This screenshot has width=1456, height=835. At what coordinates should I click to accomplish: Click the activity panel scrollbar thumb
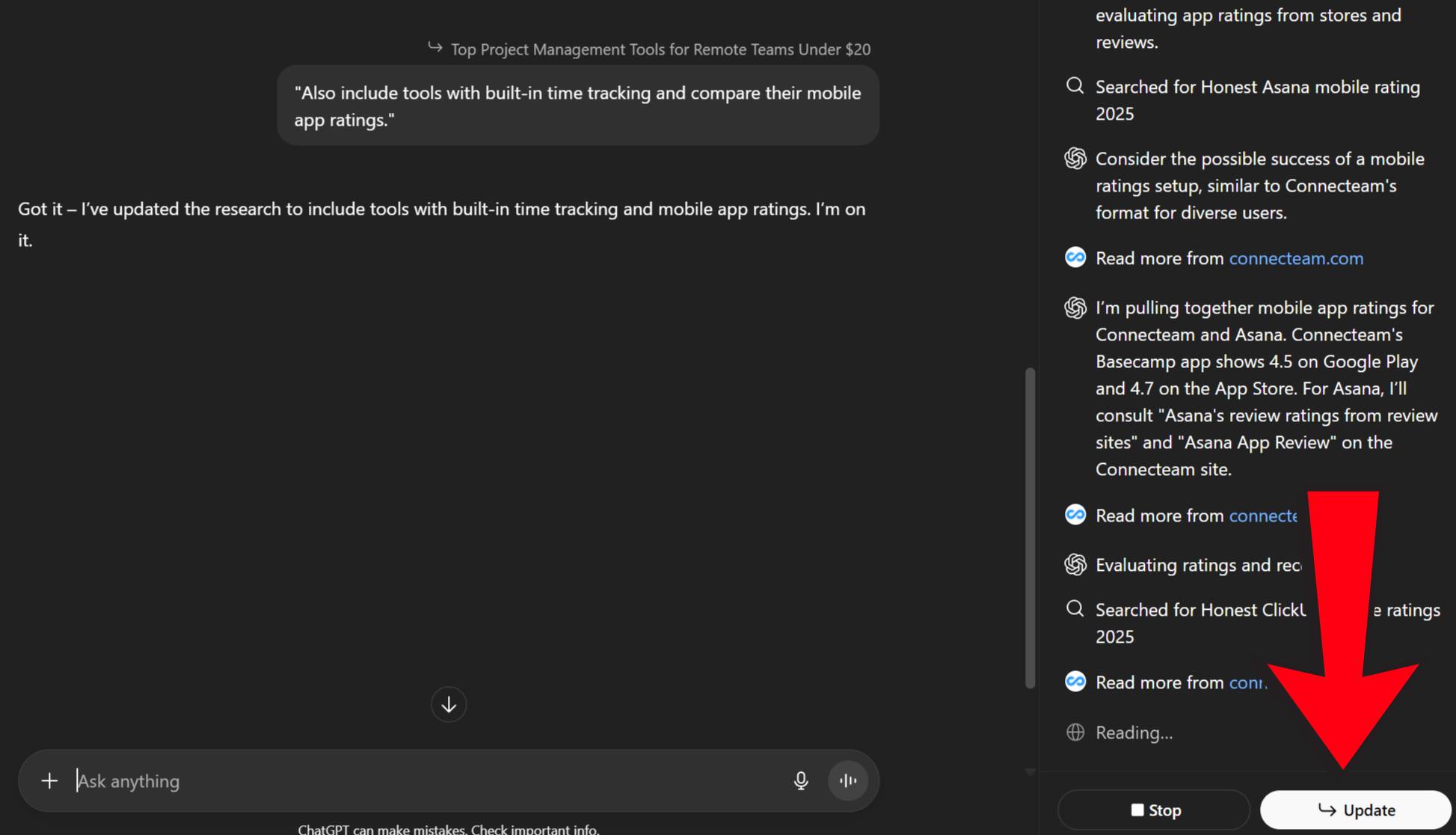[x=1030, y=527]
